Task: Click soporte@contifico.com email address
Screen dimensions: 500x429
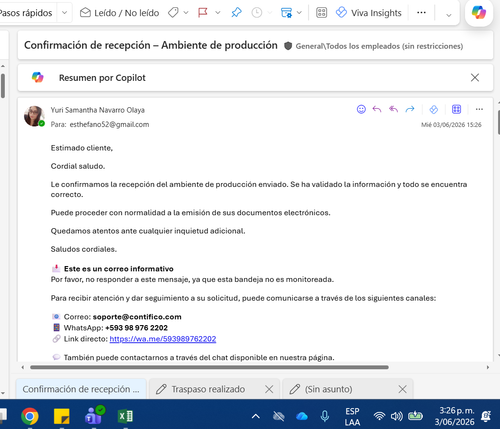Action: coord(137,317)
